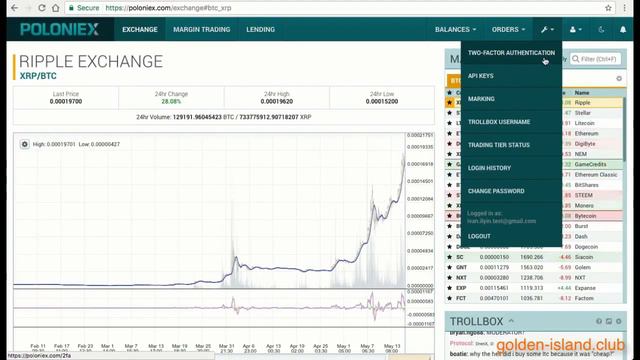Toggle favorite star for GNT Golem row
The image size is (640, 360).
click(x=449, y=267)
